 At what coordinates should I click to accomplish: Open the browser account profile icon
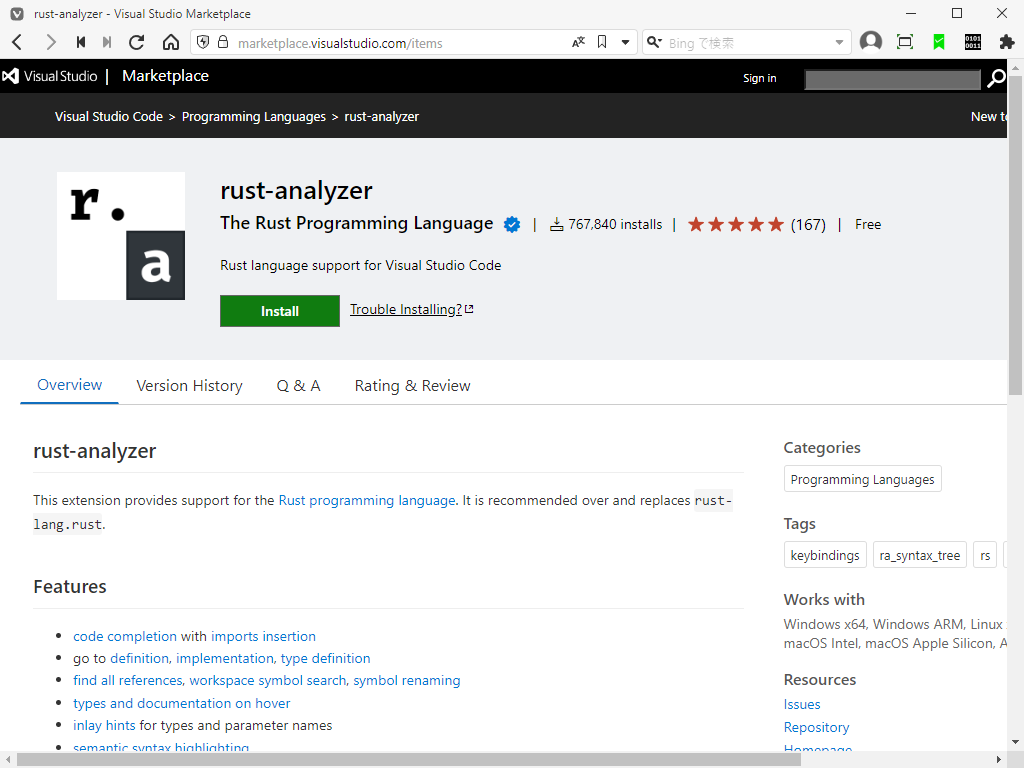pyautogui.click(x=870, y=42)
